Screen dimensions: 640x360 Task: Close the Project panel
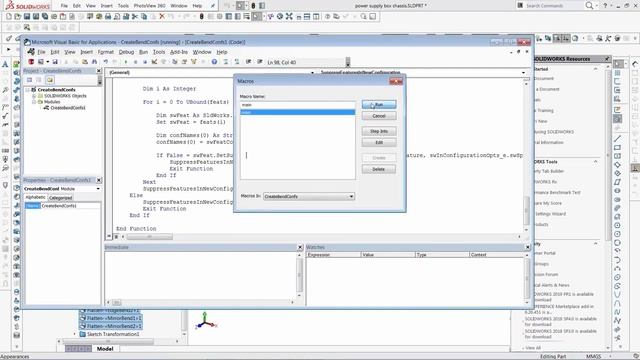(99, 71)
